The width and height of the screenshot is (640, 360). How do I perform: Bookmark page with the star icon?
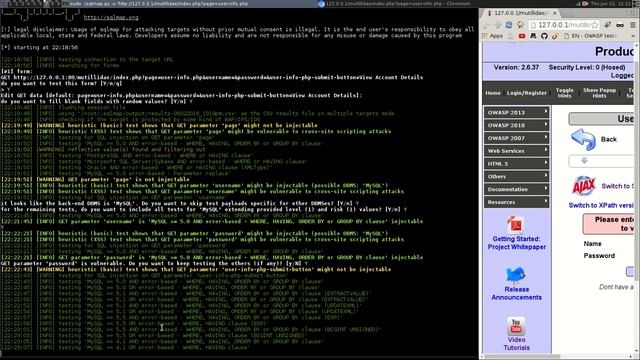(x=595, y=25)
